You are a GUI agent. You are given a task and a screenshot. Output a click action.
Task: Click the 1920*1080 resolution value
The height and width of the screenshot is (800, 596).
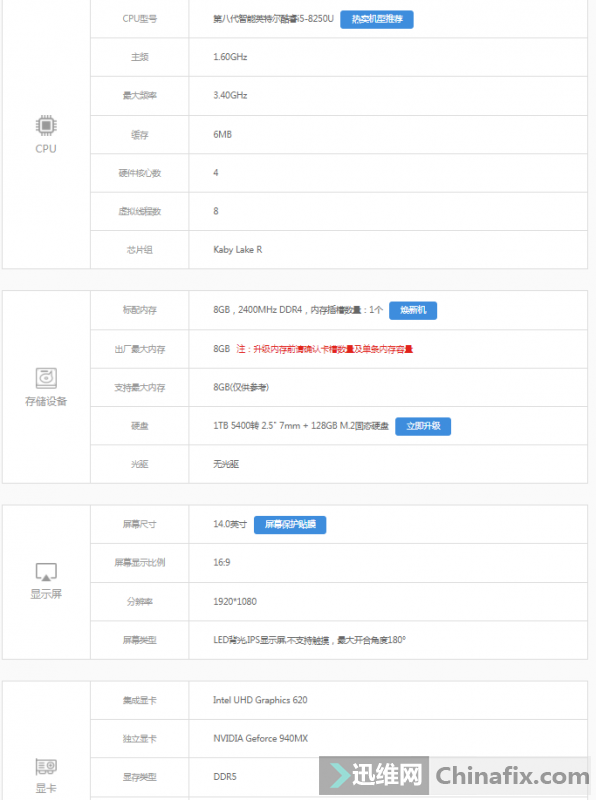point(235,602)
